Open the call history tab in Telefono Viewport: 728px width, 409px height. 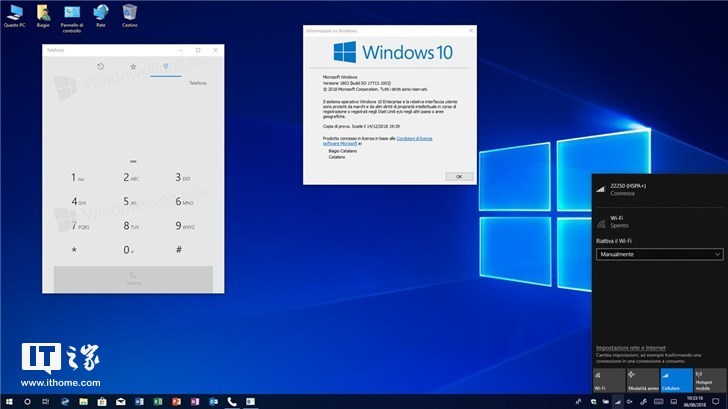(100, 67)
